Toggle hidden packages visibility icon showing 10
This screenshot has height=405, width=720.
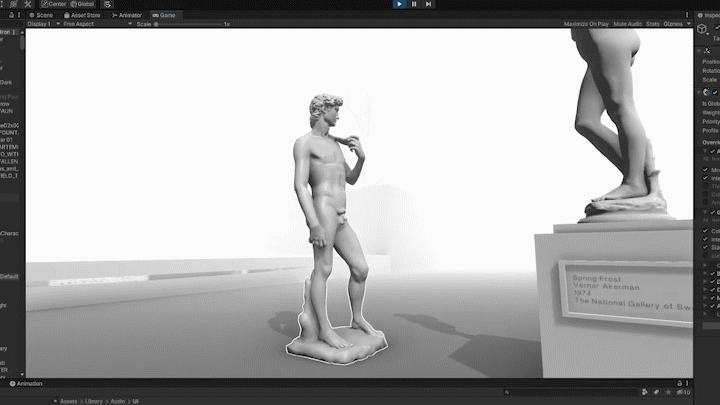pos(683,392)
